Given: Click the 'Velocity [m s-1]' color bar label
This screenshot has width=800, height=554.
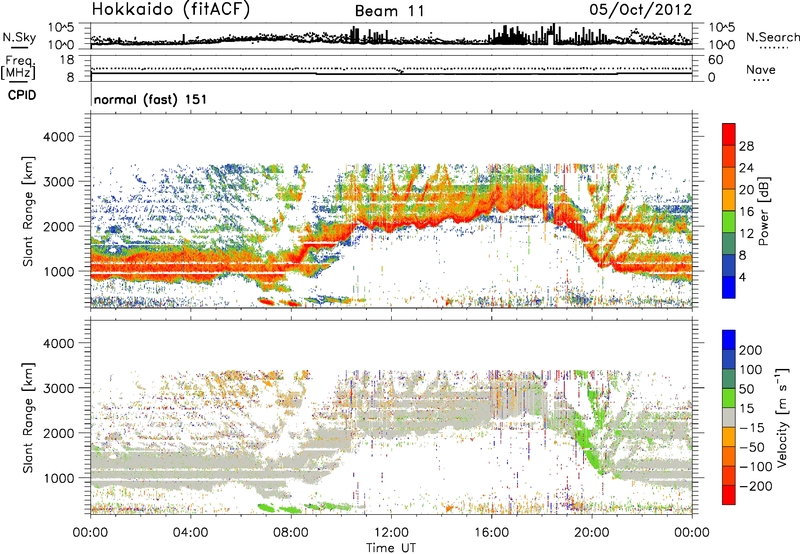Looking at the screenshot, I should (x=782, y=418).
